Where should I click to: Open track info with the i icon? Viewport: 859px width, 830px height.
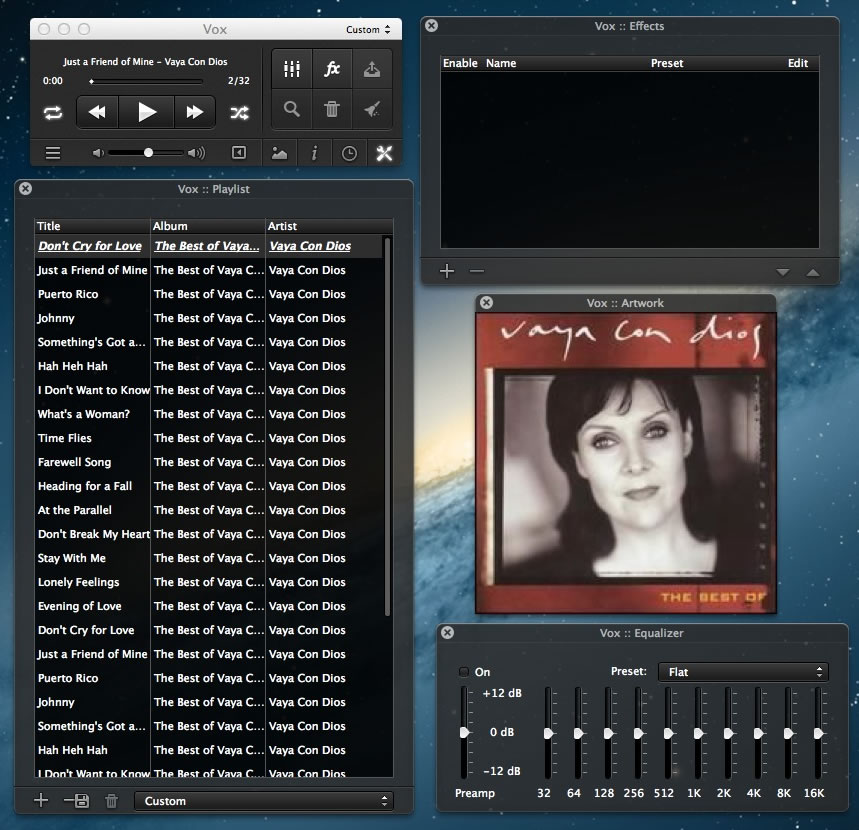[x=314, y=153]
